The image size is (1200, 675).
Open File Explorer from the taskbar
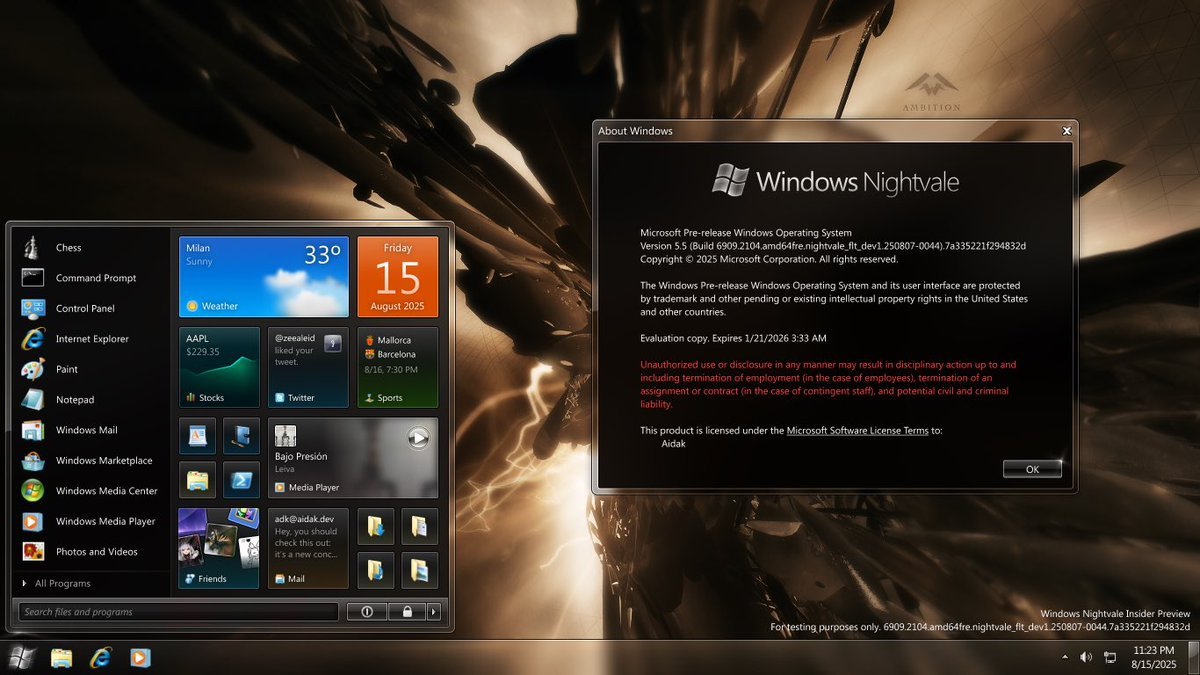pyautogui.click(x=62, y=658)
